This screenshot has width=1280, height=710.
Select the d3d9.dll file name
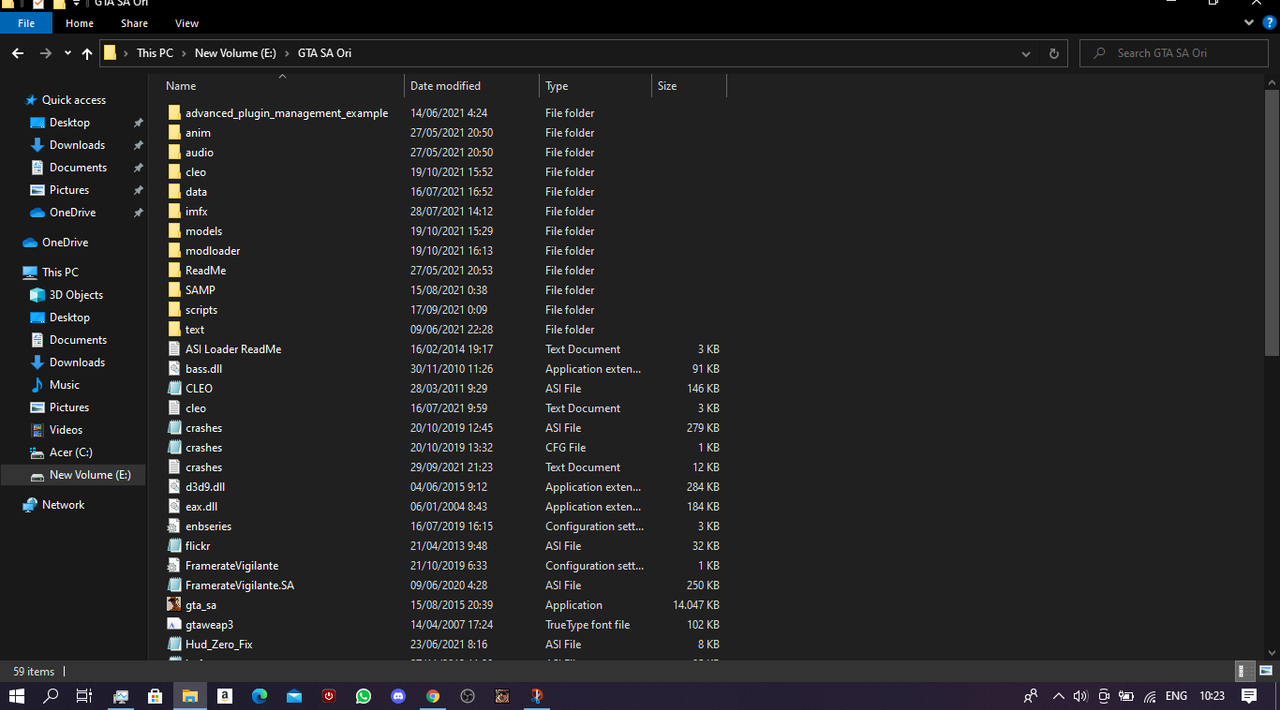205,487
